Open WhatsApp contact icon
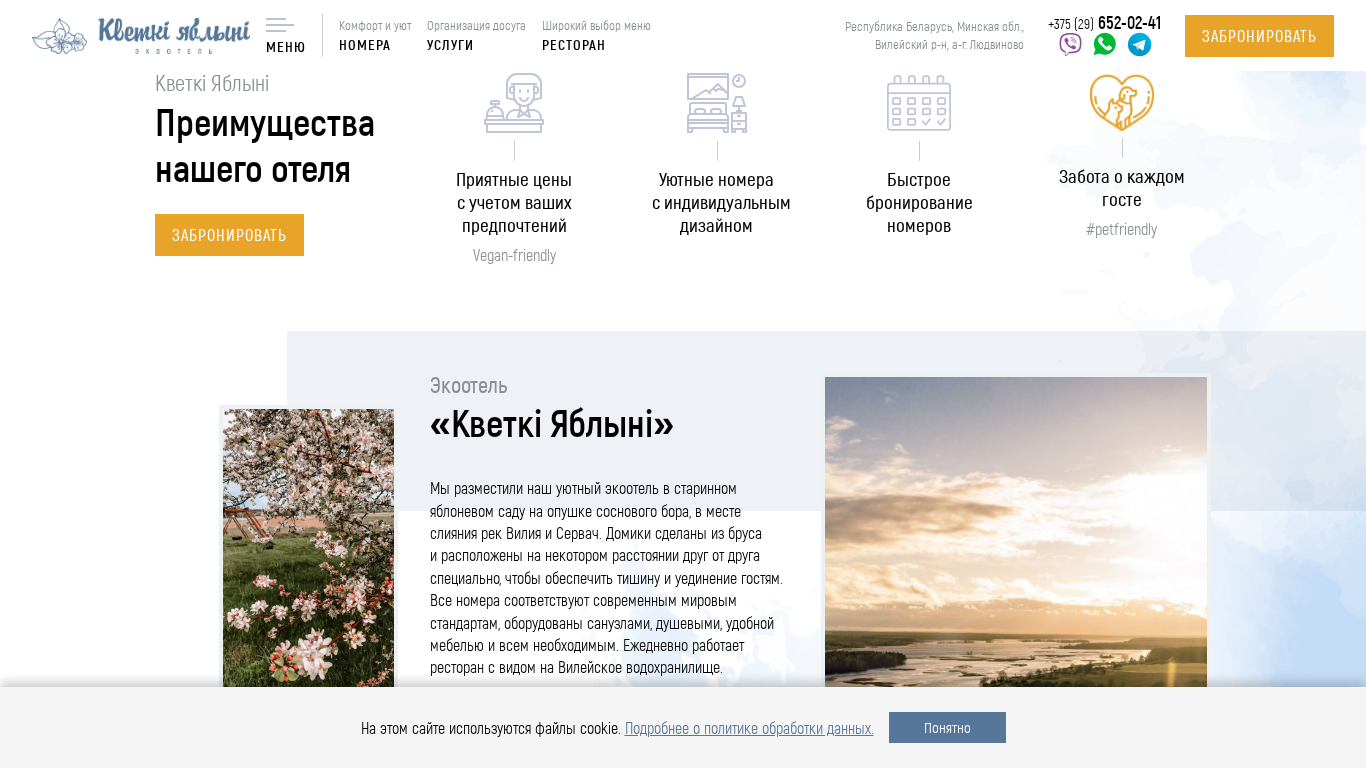Viewport: 1366px width, 768px height. (1104, 44)
